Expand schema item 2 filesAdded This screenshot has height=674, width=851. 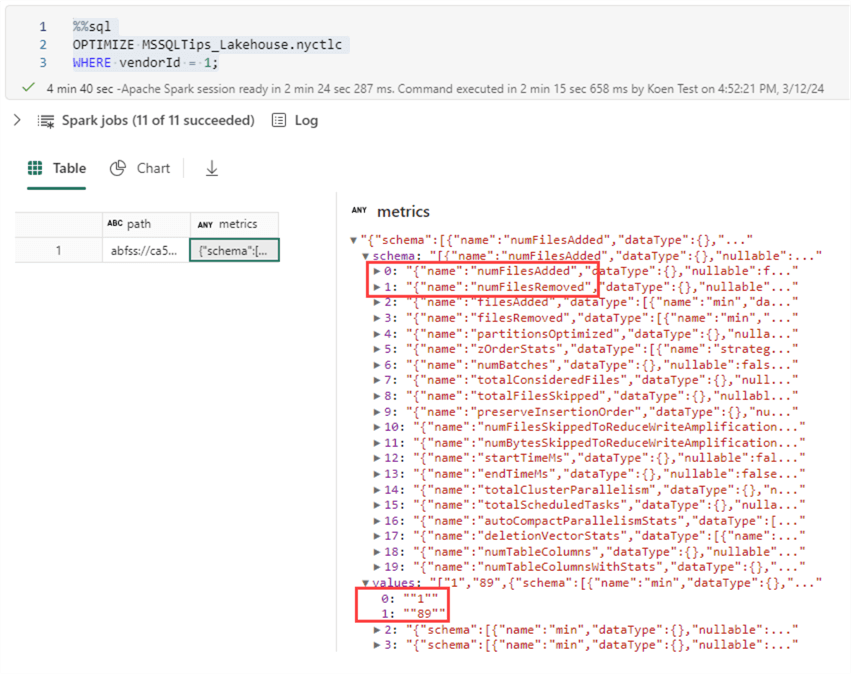click(x=377, y=302)
